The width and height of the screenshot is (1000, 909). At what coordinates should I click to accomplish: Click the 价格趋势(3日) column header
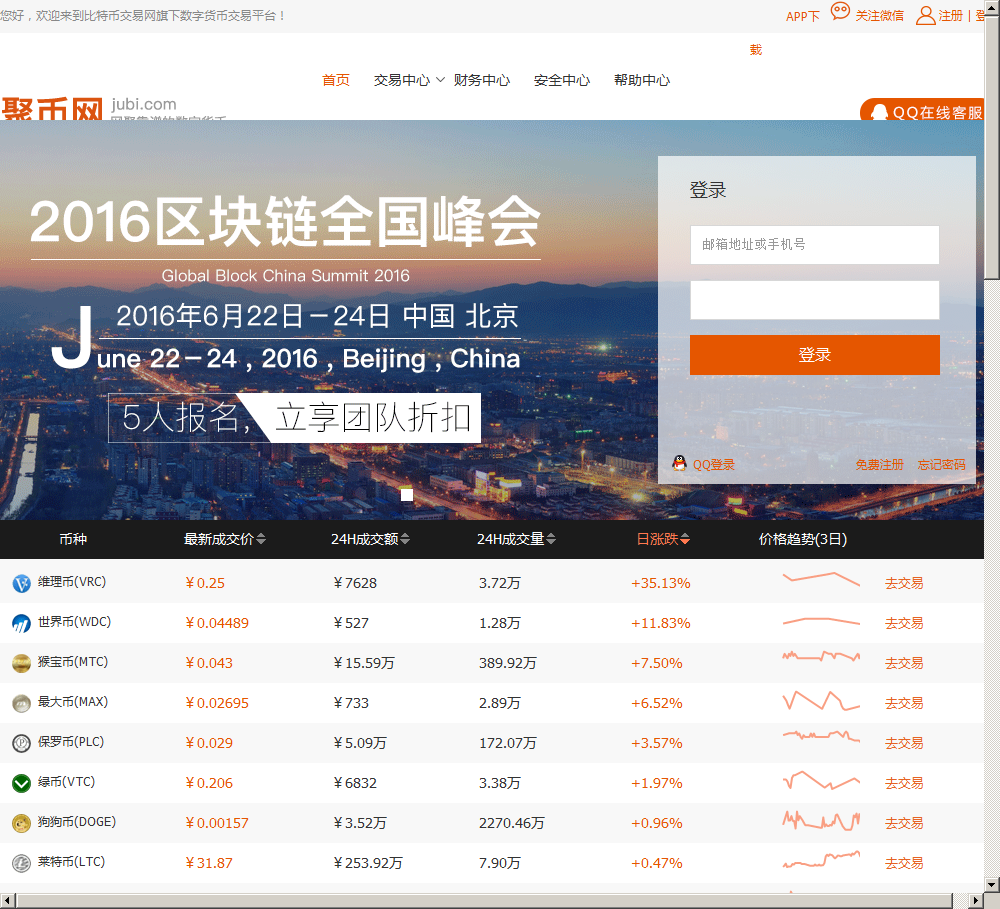tap(803, 540)
